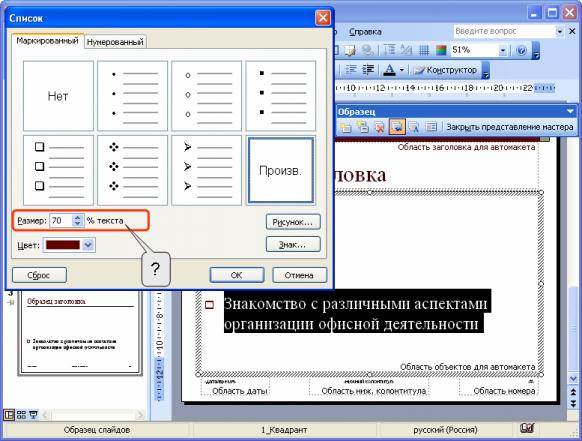Viewport: 582px width, 441px height.
Task: Click the font color 'A' icon
Action: tap(389, 70)
